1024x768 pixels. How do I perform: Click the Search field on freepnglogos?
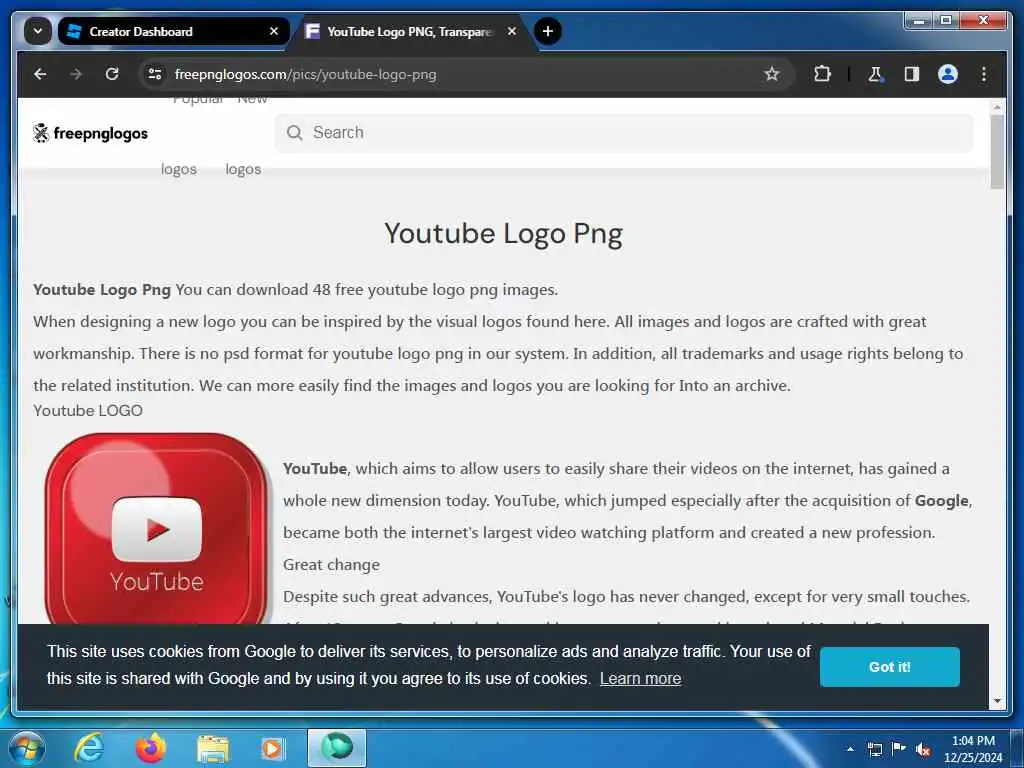tap(624, 133)
